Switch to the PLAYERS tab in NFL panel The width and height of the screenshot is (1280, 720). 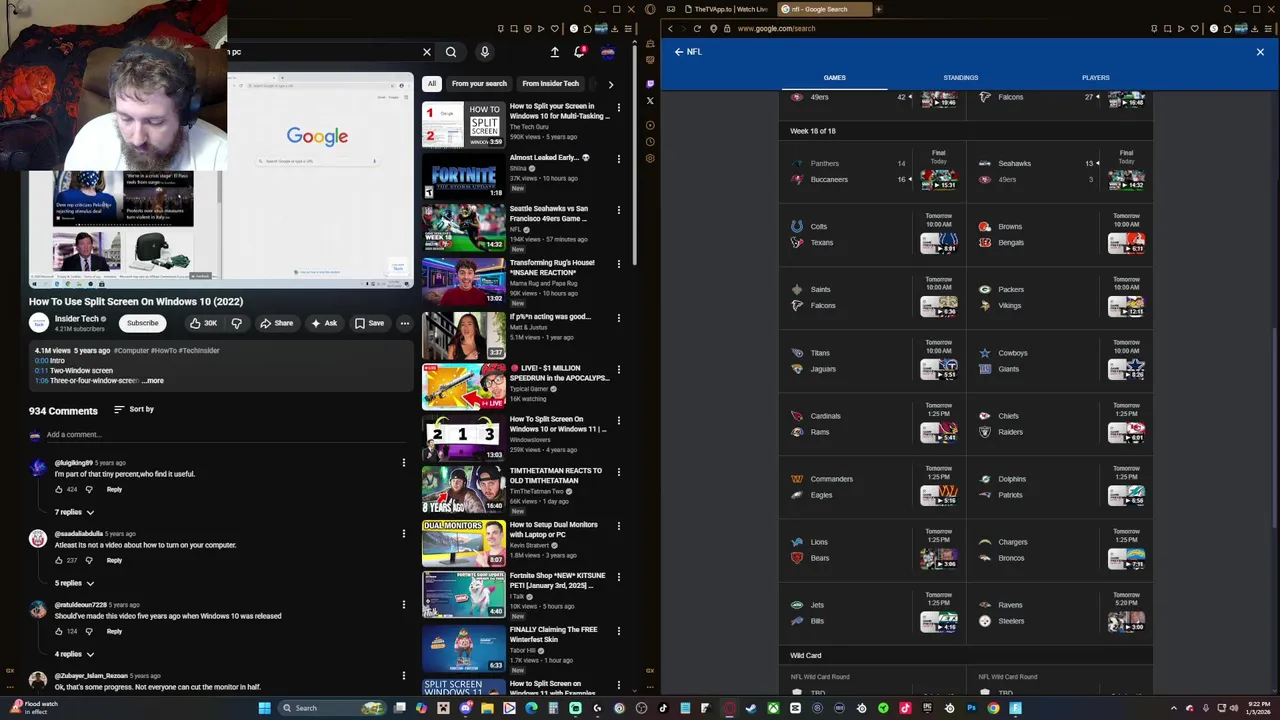click(x=1095, y=78)
